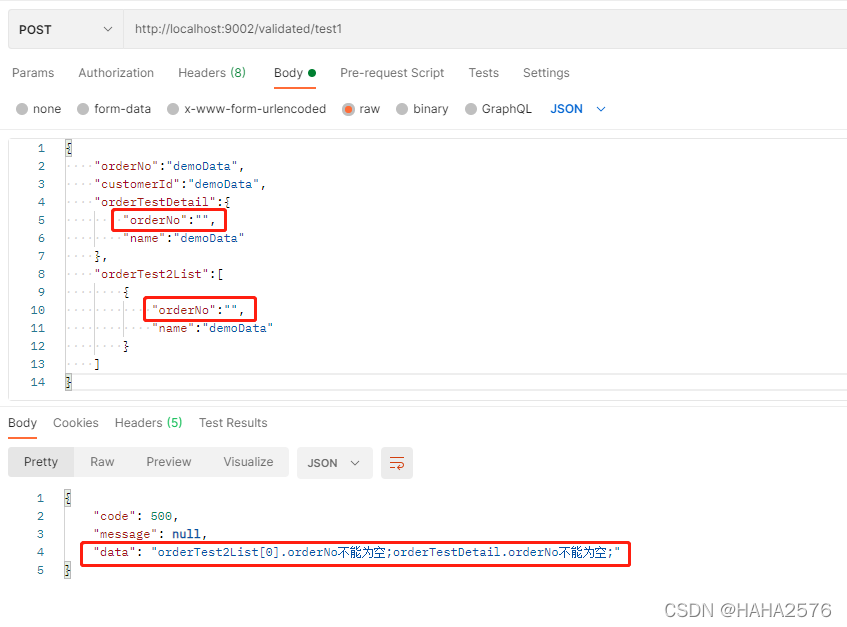Open the request Headers (8) tab
The height and width of the screenshot is (627, 847).
point(212,73)
